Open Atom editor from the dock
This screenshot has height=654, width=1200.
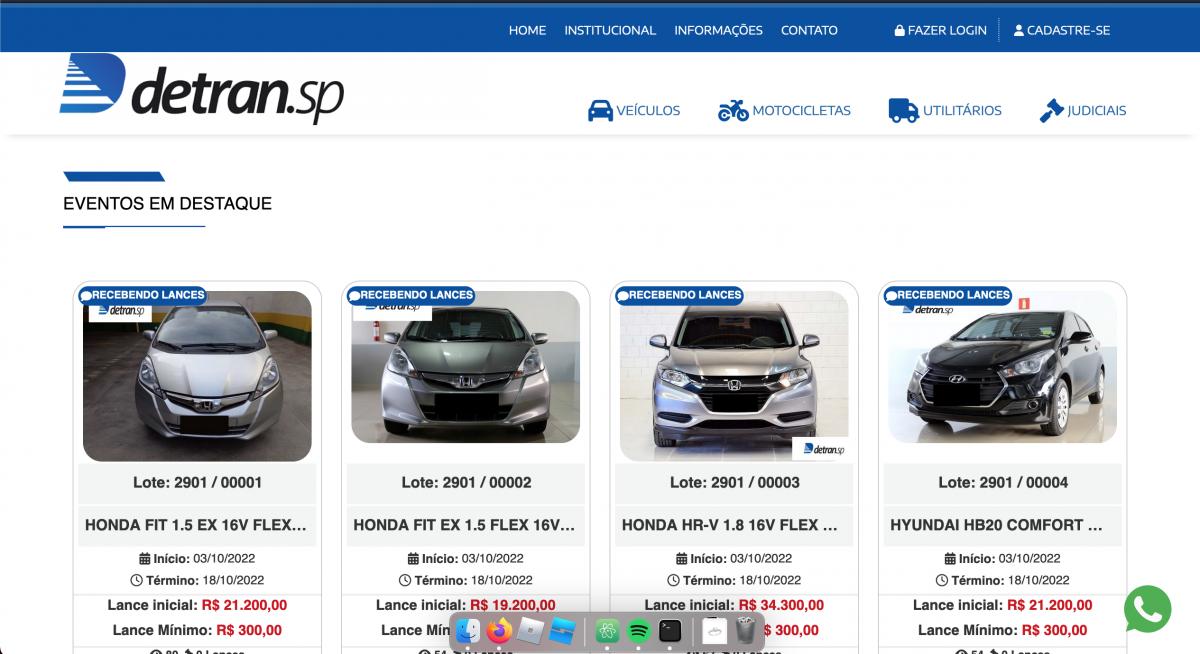(x=607, y=631)
